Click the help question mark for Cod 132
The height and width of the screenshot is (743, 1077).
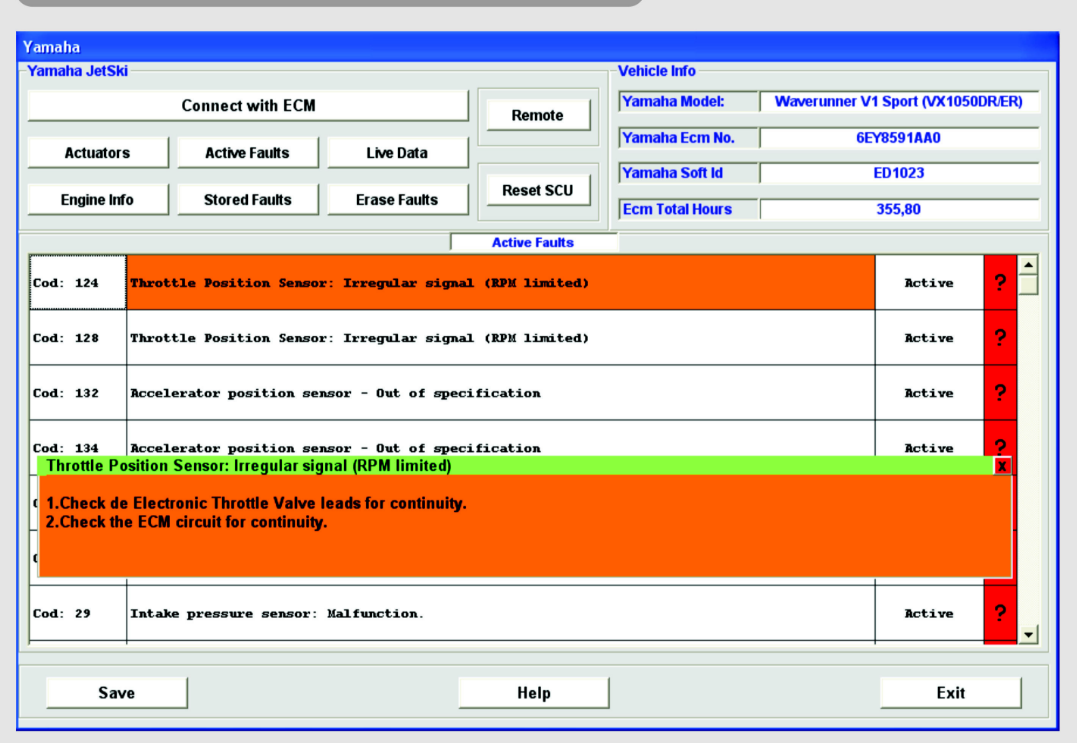pyautogui.click(x=1000, y=392)
